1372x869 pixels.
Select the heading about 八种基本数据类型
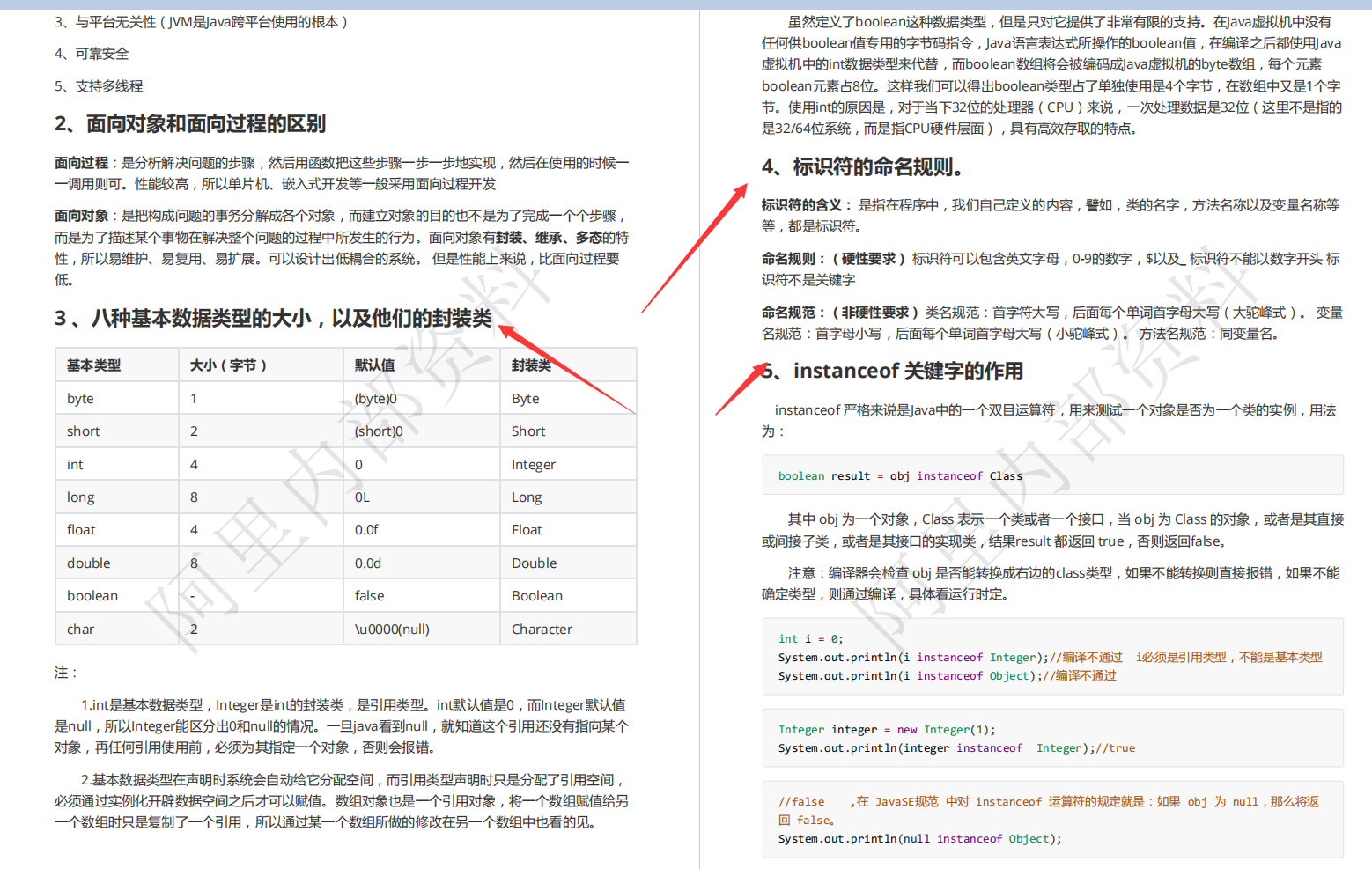click(273, 319)
